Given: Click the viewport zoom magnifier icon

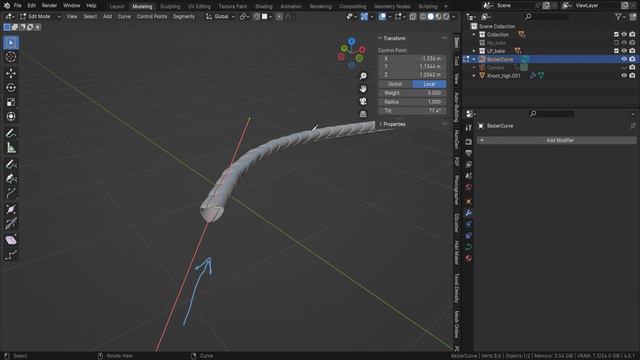Looking at the screenshot, I should 363,76.
